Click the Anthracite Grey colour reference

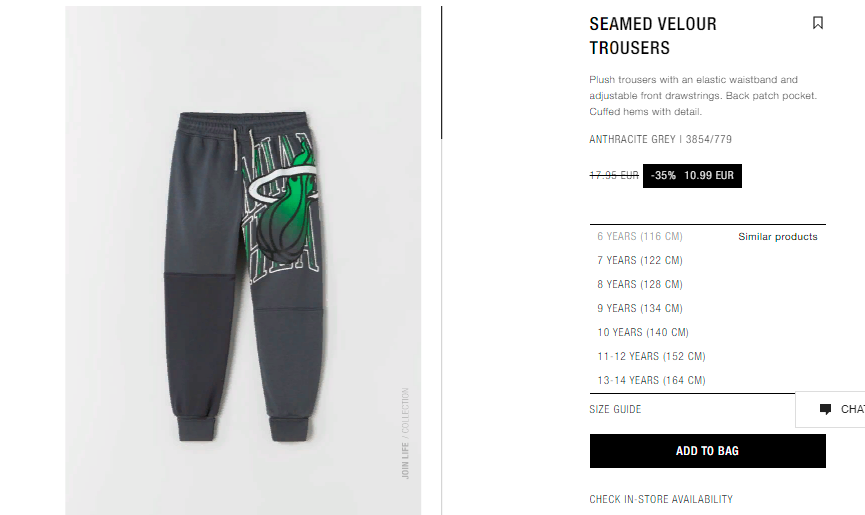click(660, 140)
